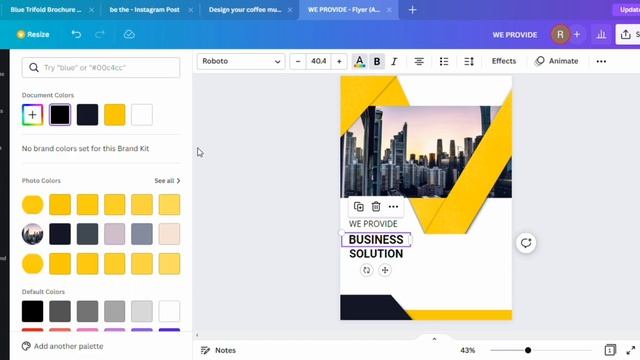The height and width of the screenshot is (360, 640).
Task: Open line spacing options
Action: point(469,62)
